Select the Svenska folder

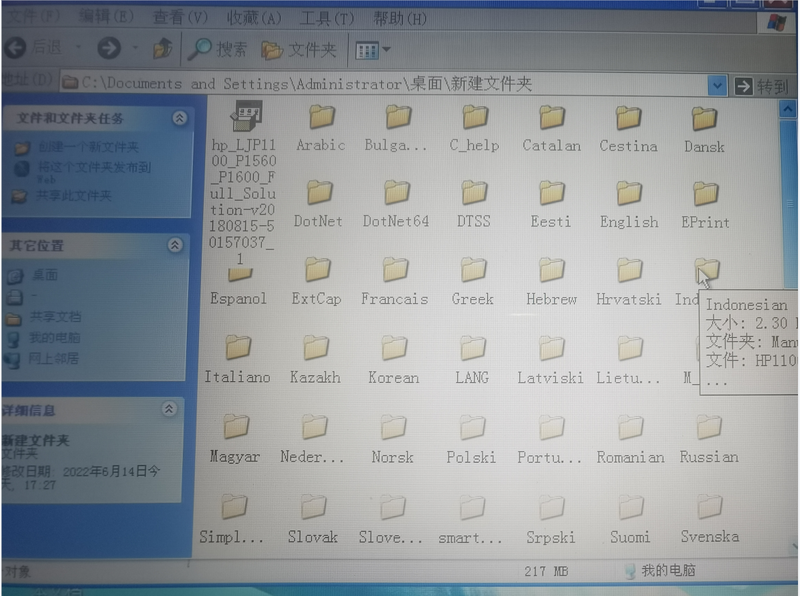pyautogui.click(x=709, y=507)
